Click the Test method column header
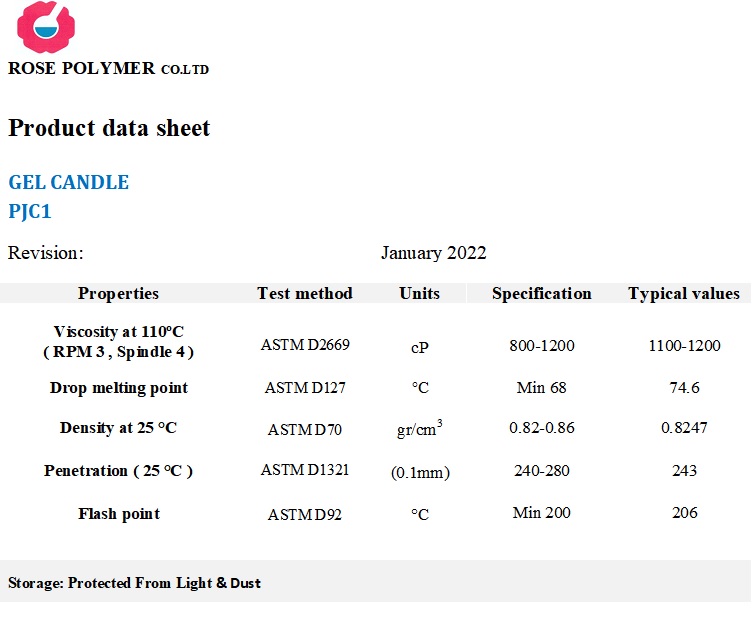 (305, 293)
